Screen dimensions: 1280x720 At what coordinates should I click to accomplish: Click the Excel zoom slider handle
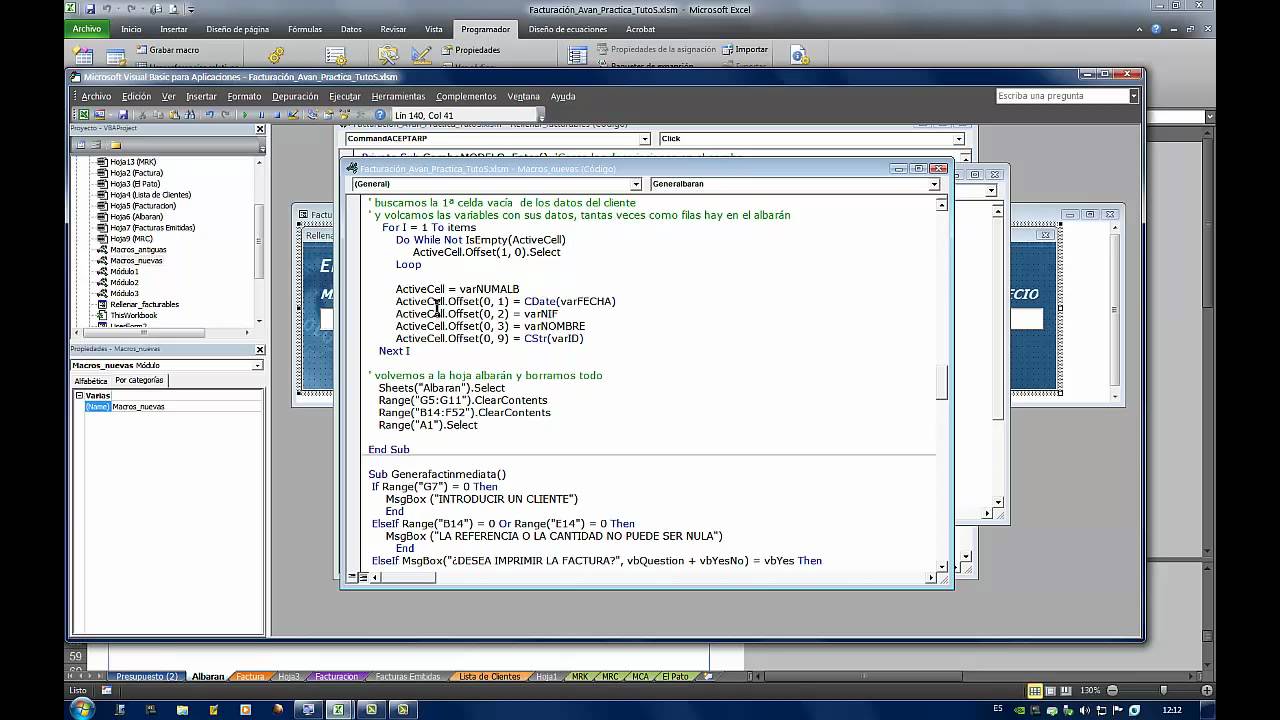pos(1163,690)
